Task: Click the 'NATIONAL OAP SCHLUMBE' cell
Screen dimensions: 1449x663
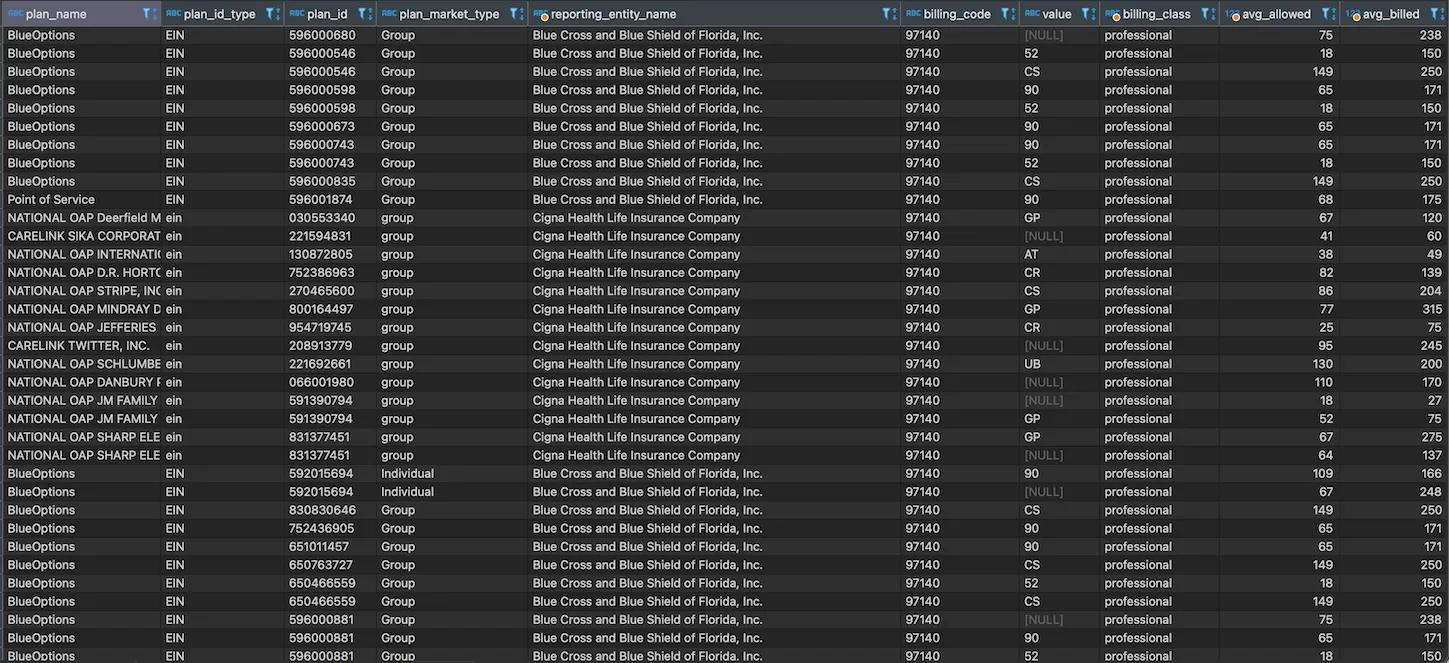Action: (x=83, y=364)
